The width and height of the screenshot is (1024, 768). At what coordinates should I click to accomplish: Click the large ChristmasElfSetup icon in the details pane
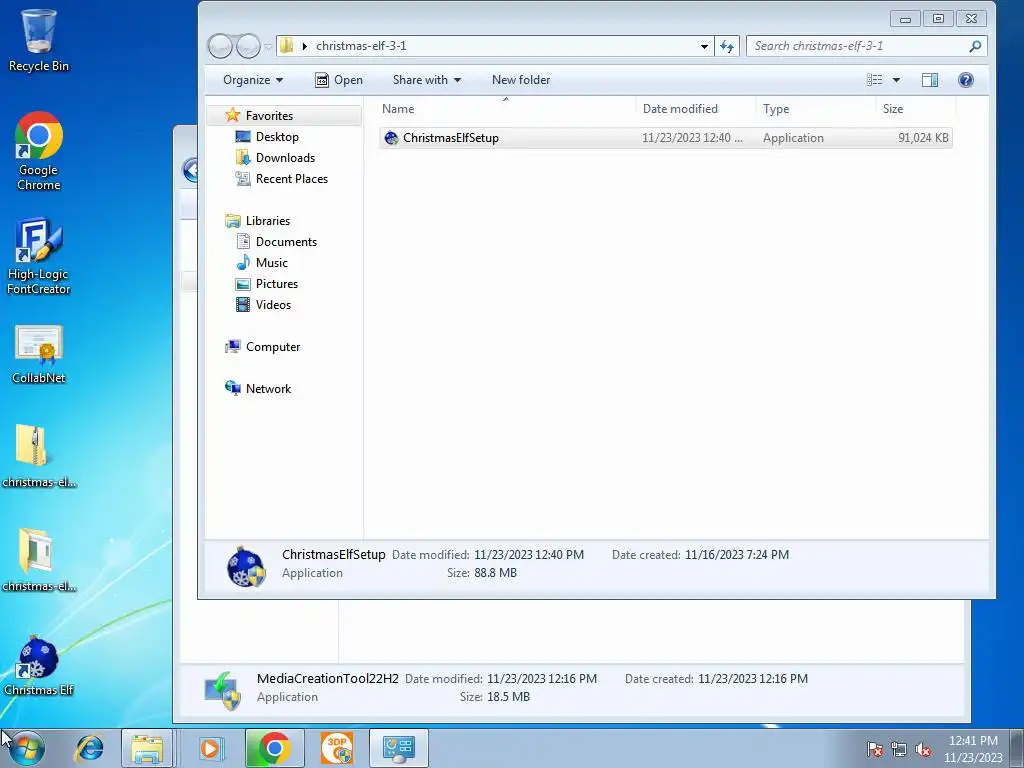click(246, 566)
